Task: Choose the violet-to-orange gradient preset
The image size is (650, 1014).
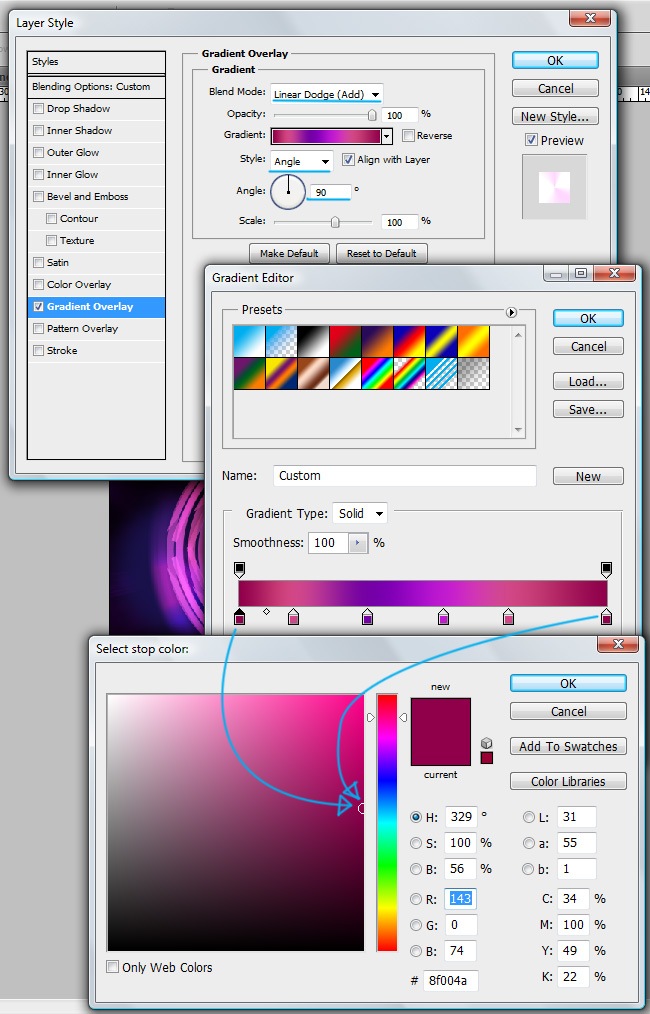Action: pyautogui.click(x=377, y=341)
